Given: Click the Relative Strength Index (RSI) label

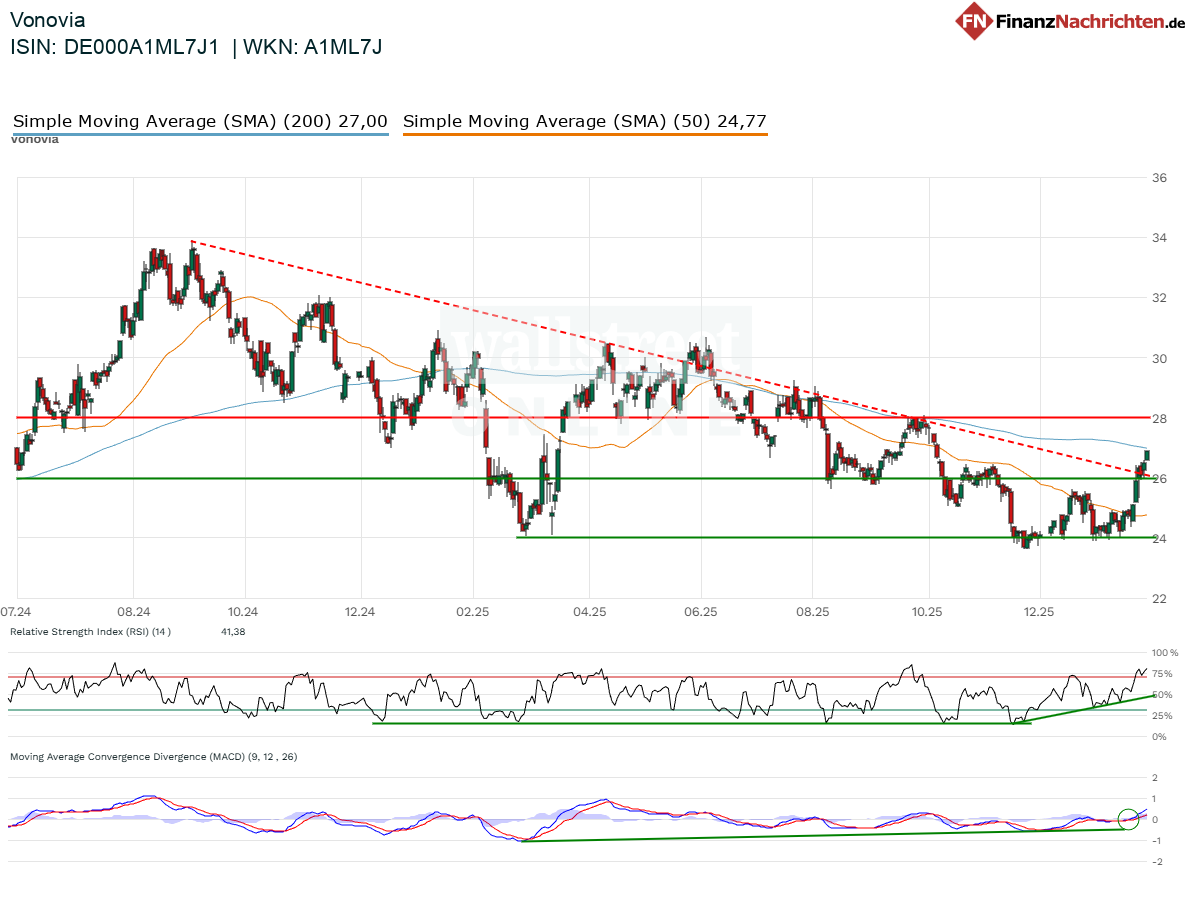Looking at the screenshot, I should click(90, 631).
